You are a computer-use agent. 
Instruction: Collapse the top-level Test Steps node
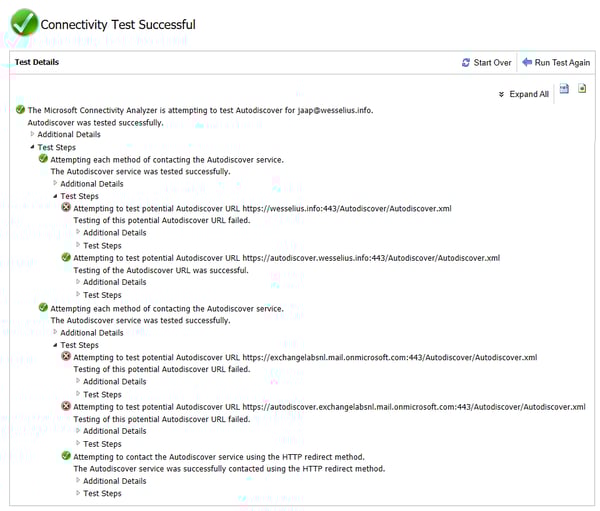(57, 147)
